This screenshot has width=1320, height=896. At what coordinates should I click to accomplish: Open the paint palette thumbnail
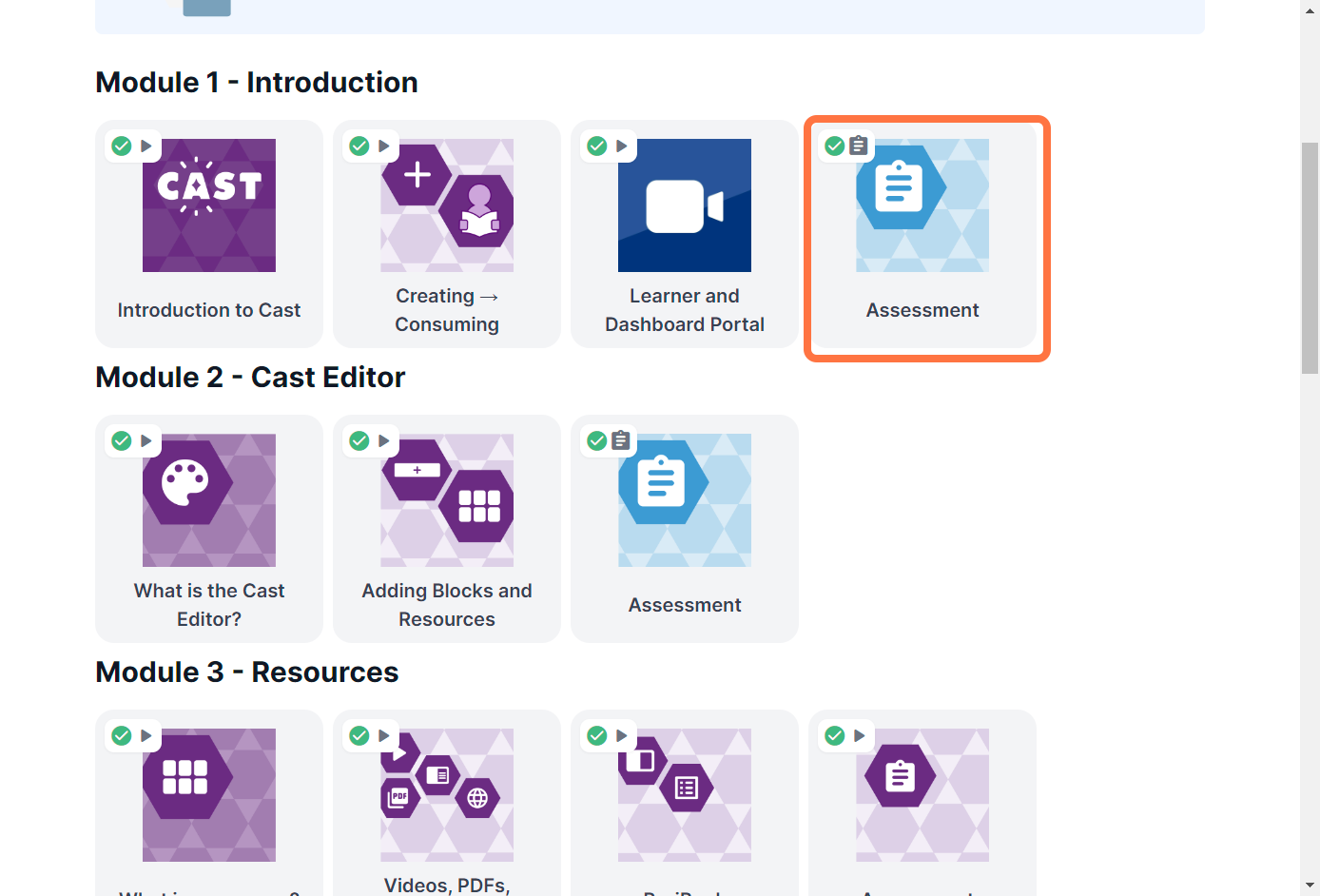tap(209, 500)
